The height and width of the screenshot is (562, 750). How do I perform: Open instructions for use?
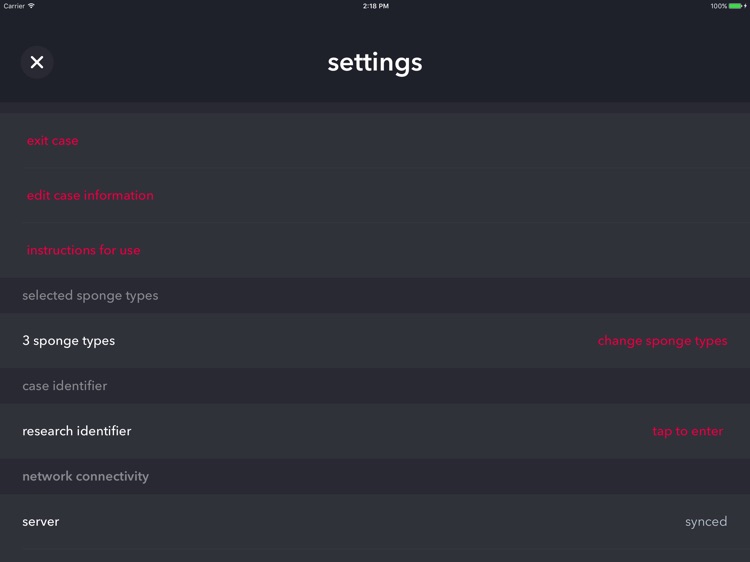tap(84, 250)
